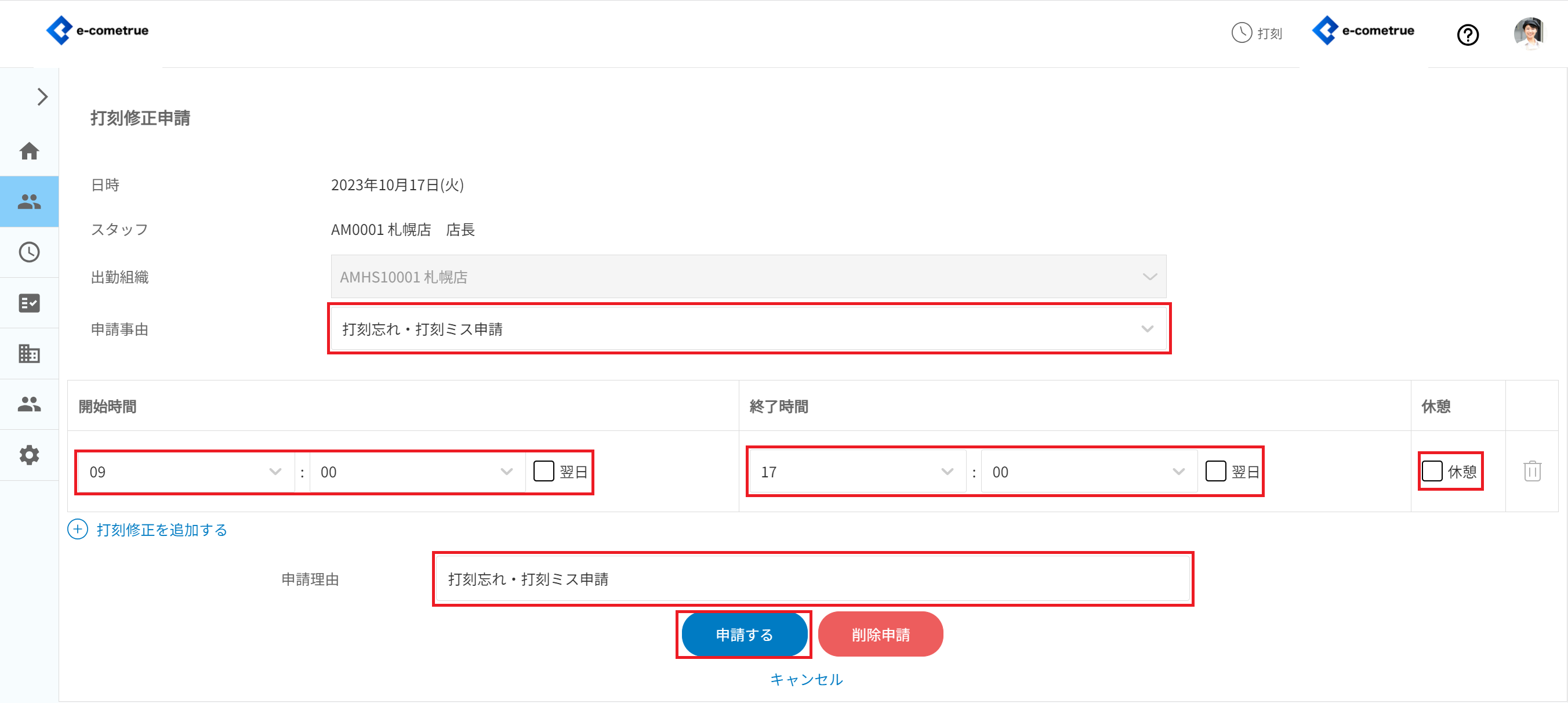Viewport: 1568px width, 703px height.
Task: Click the 打刻 item in header
Action: point(1258,33)
